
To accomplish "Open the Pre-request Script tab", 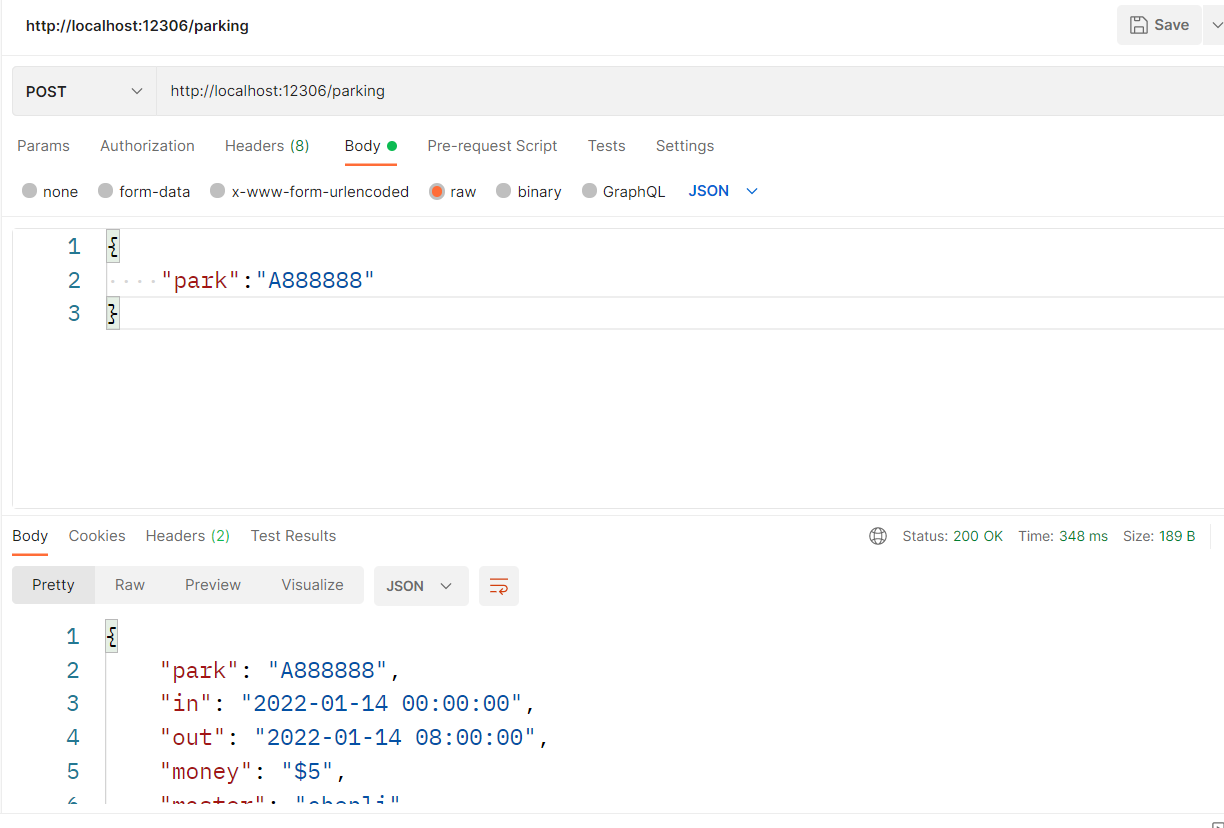I will tap(492, 146).
